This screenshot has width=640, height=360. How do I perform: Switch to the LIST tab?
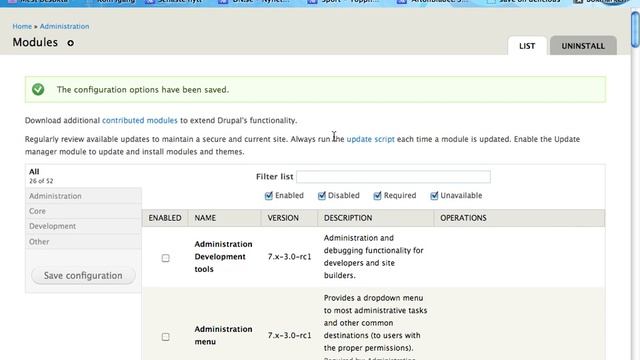527,46
